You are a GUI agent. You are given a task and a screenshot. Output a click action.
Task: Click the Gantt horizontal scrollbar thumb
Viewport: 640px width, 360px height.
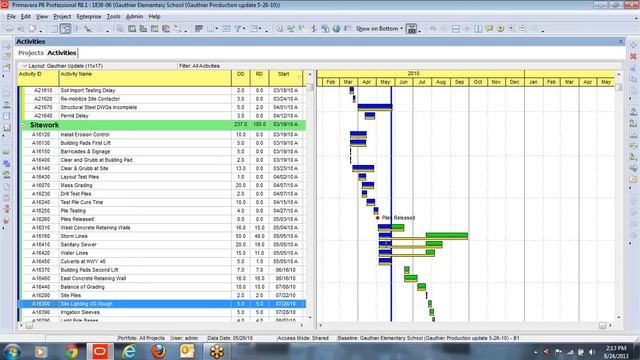coord(602,325)
